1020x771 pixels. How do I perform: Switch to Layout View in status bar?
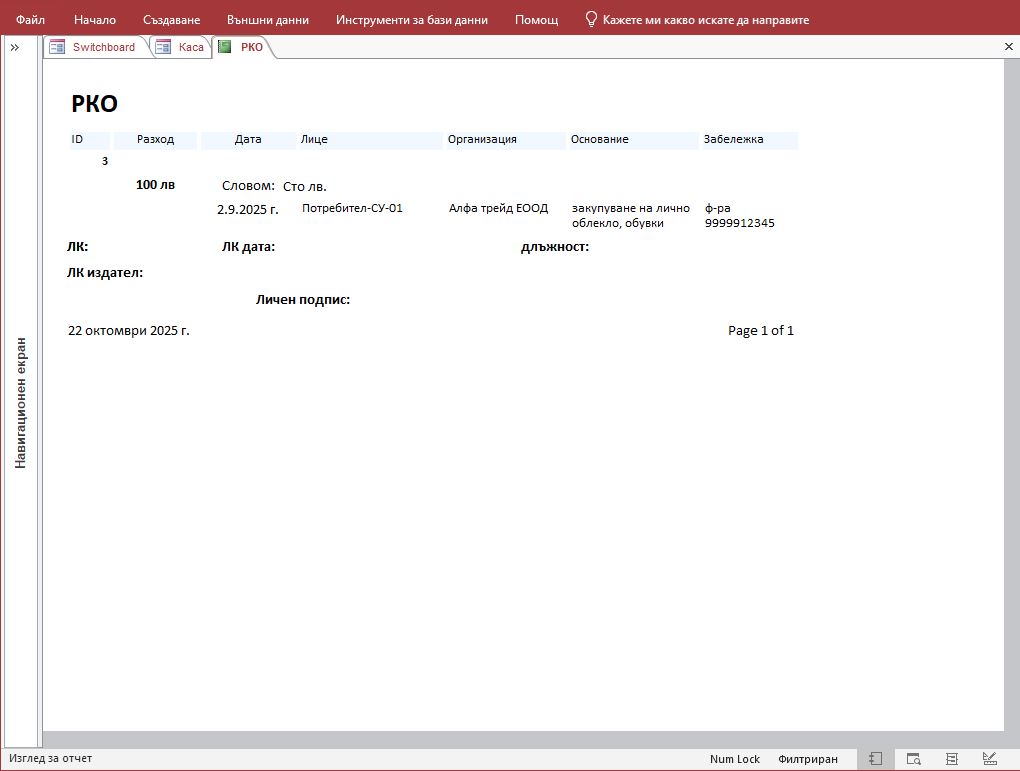pos(952,759)
